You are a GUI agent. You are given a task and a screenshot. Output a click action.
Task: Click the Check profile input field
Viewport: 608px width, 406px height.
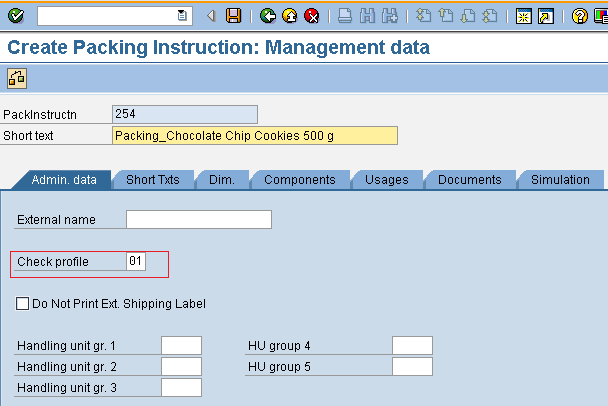click(x=136, y=262)
